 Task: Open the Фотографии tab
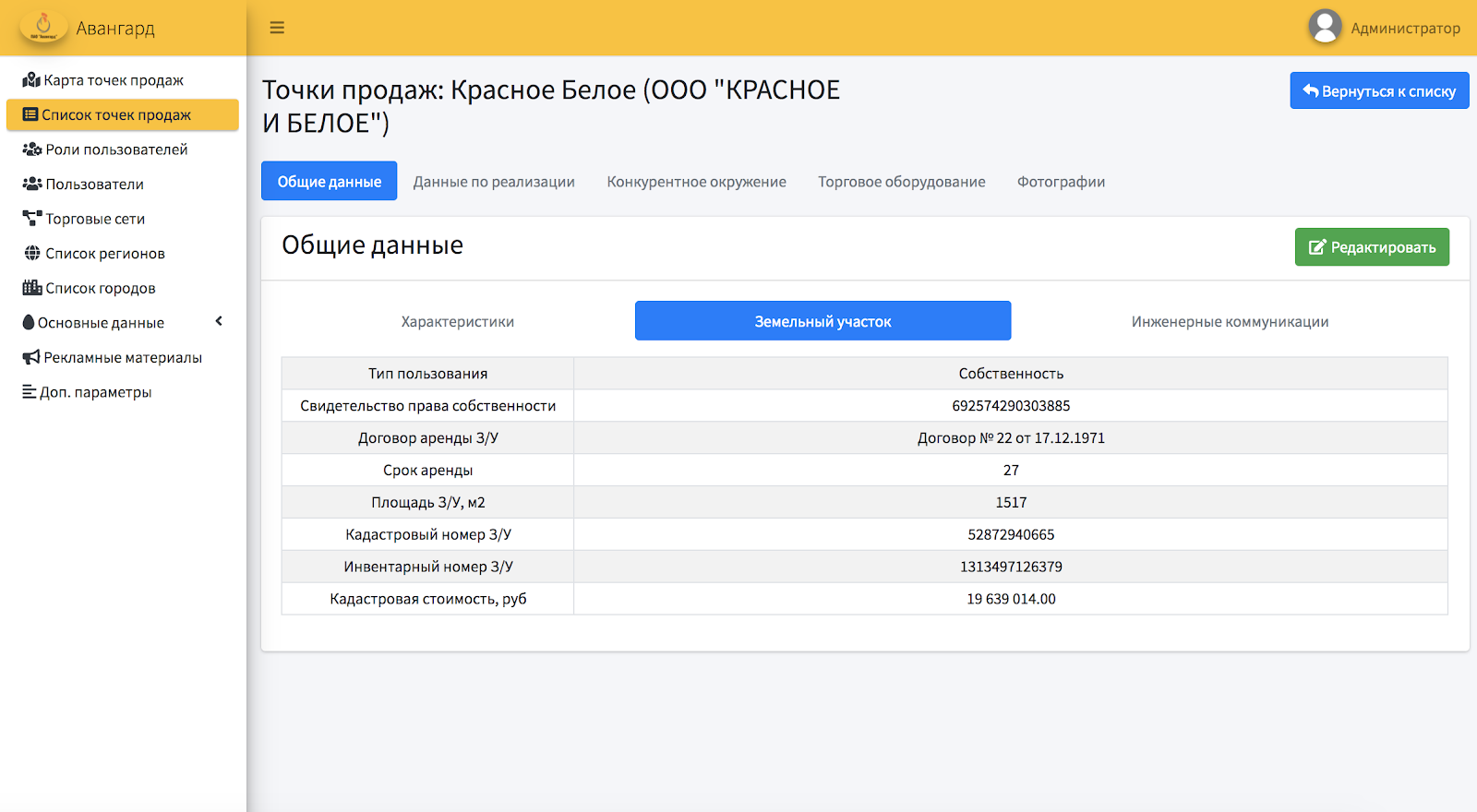(1062, 182)
